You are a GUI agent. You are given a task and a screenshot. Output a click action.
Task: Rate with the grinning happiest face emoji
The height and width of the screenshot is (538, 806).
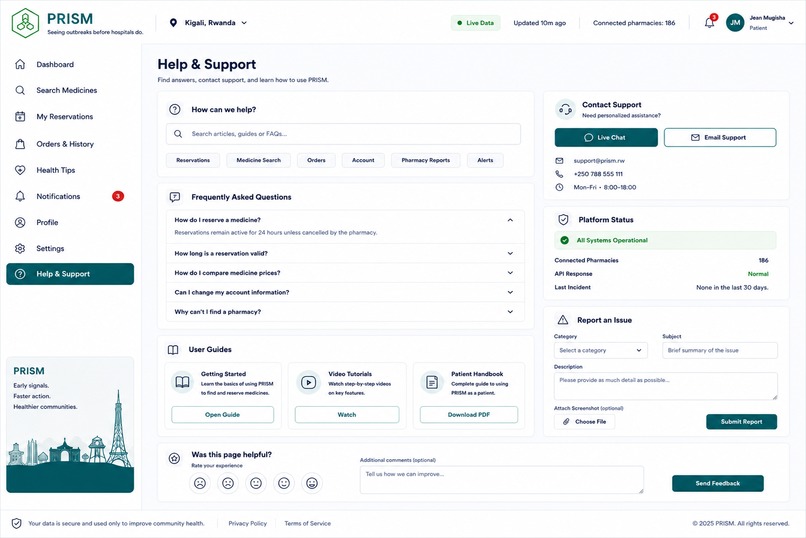click(x=312, y=483)
